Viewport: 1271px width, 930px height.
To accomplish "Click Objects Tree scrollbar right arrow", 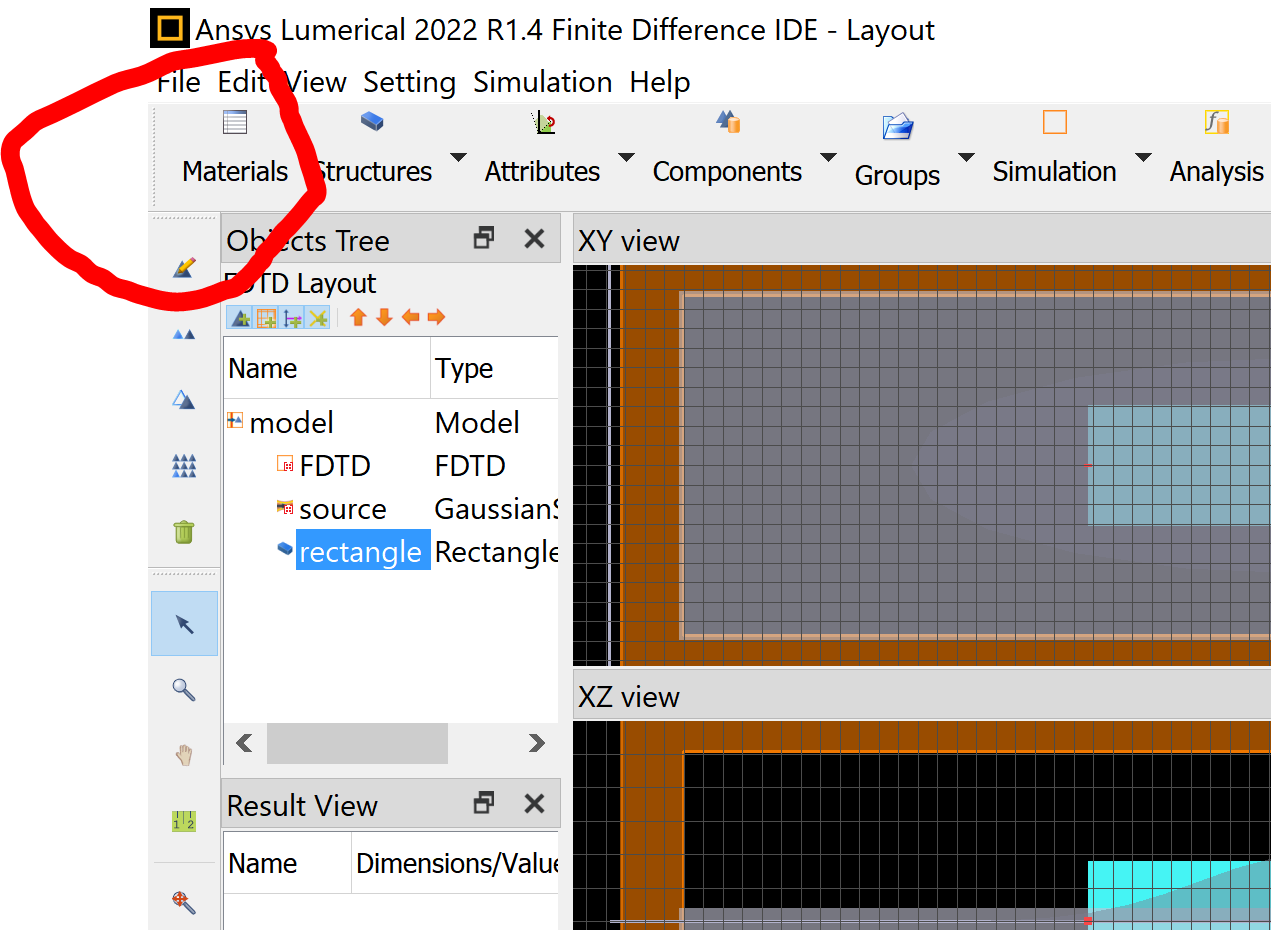I will 537,743.
